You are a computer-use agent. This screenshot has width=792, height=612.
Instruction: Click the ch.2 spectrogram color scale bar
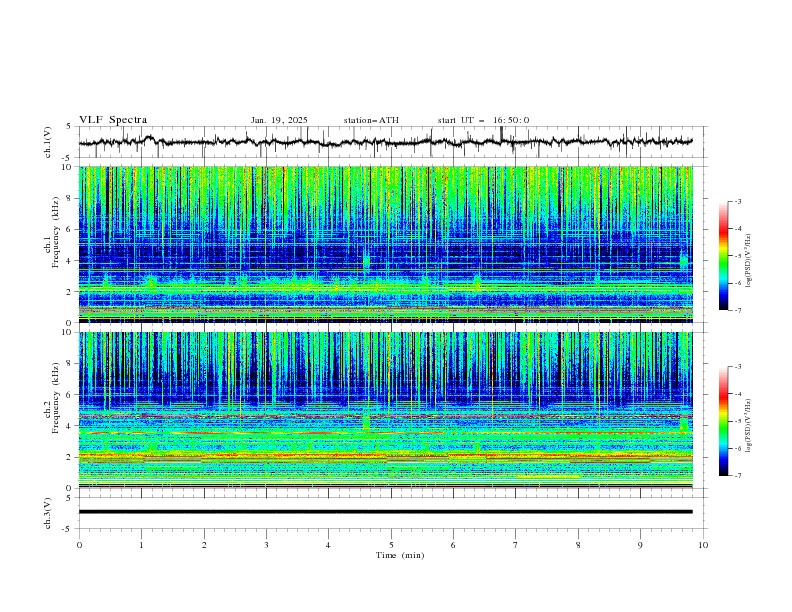coord(723,421)
